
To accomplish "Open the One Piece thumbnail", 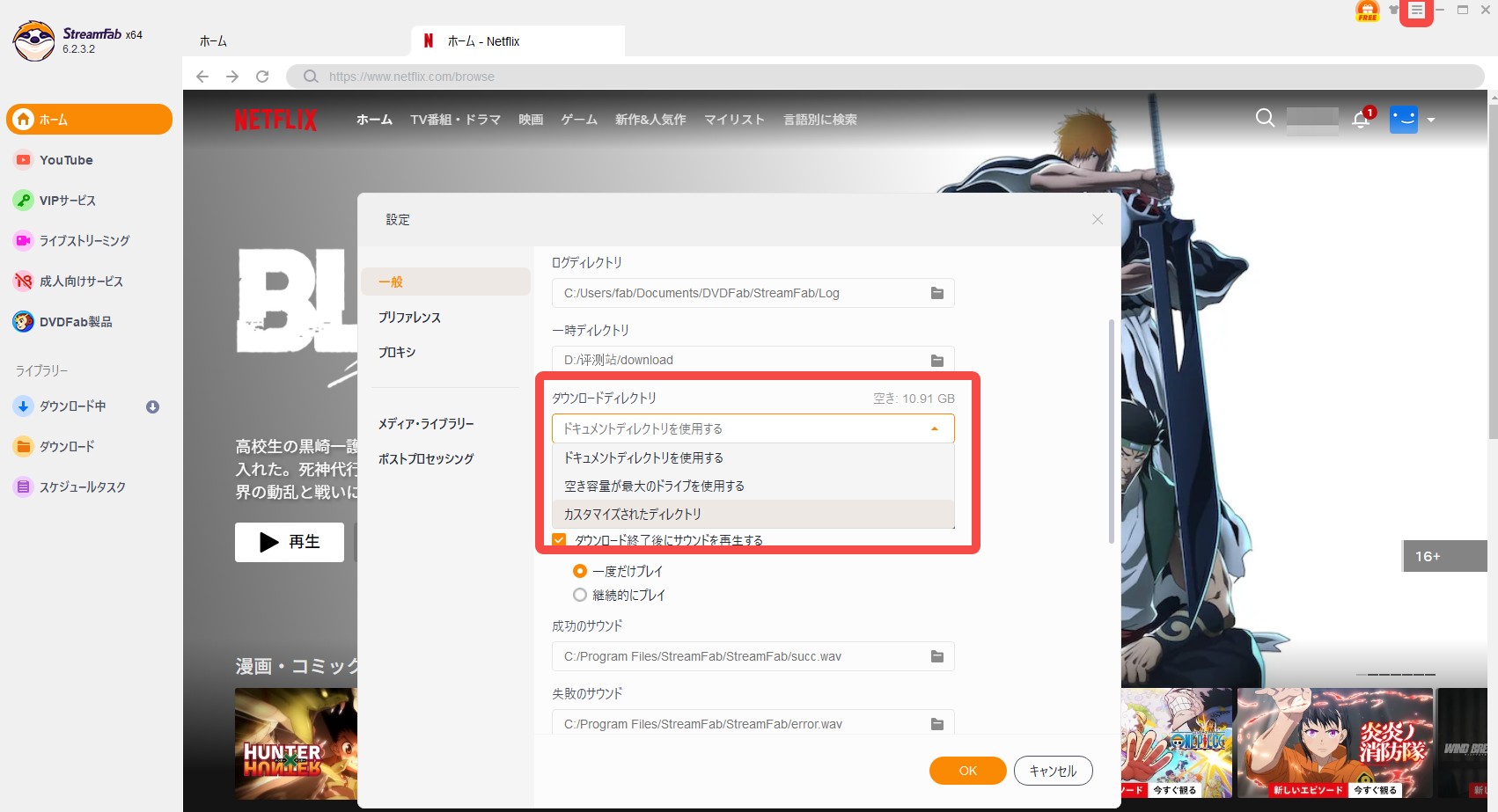I will point(1177,743).
